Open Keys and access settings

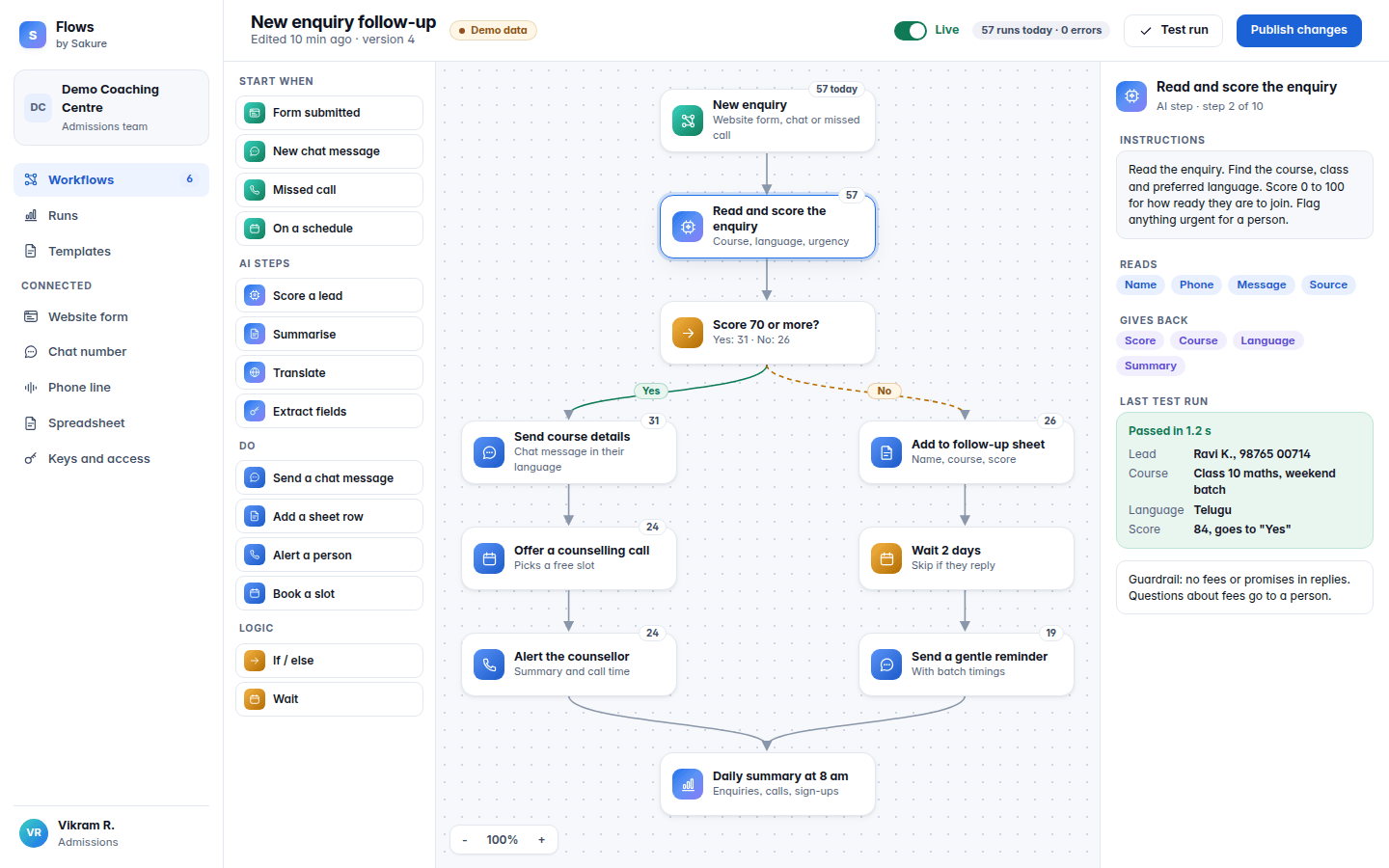click(111, 458)
